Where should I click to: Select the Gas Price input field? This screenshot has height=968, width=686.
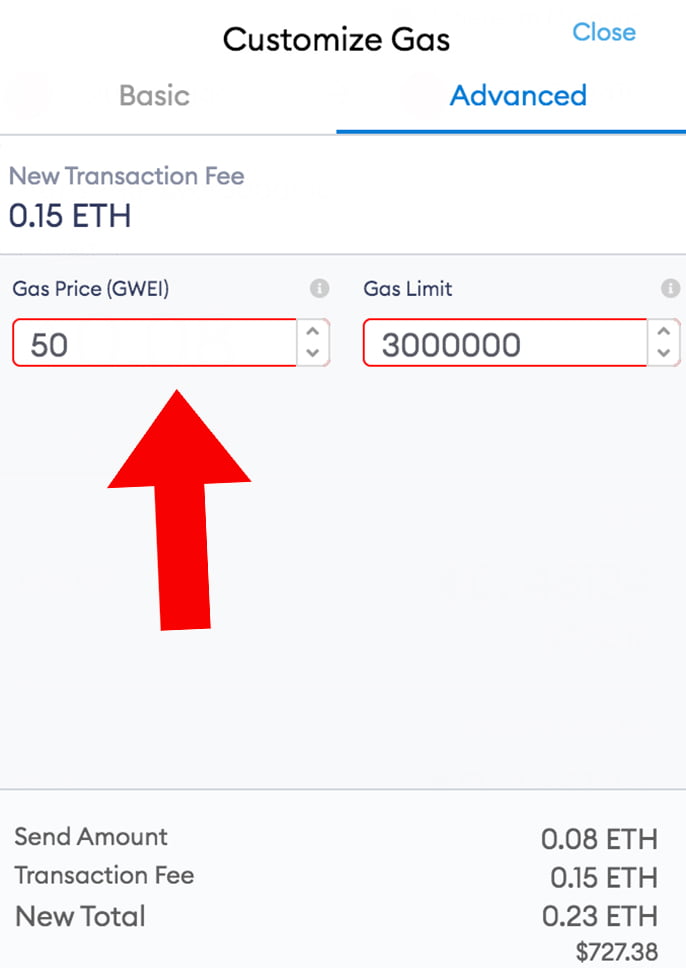(x=150, y=343)
